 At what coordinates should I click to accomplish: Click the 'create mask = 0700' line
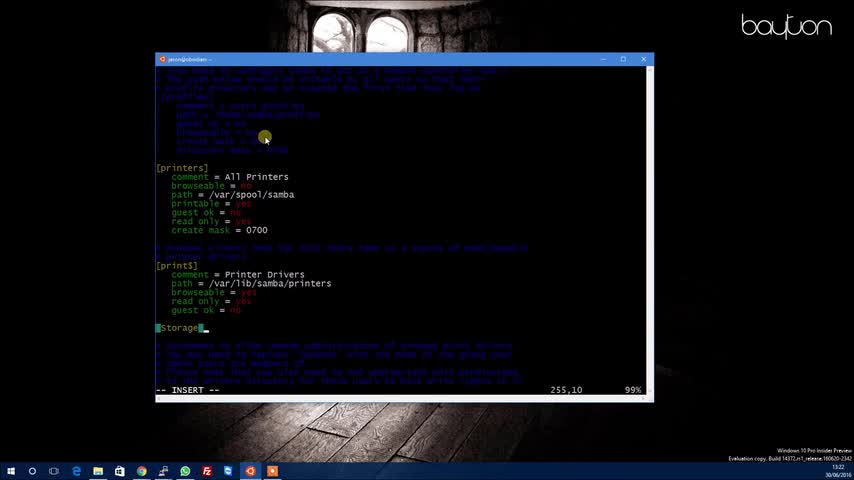click(219, 230)
